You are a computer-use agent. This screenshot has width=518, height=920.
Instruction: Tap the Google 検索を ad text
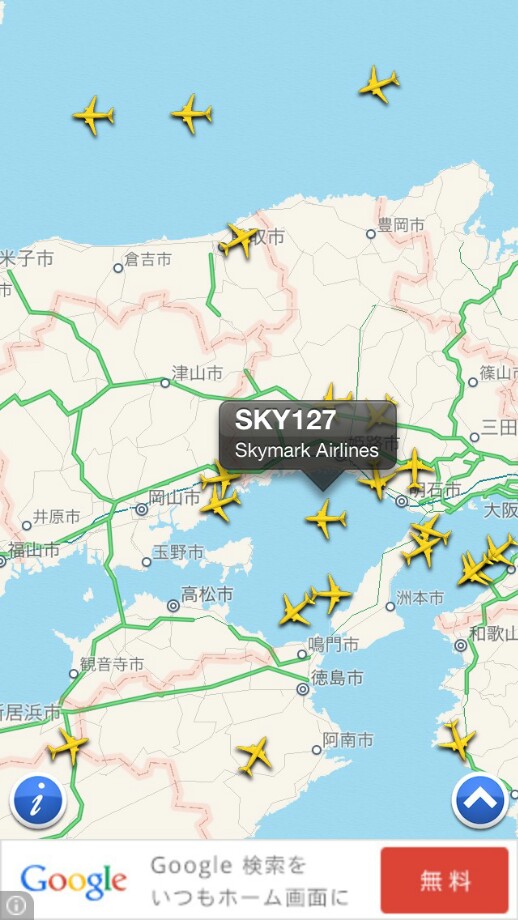coord(229,865)
